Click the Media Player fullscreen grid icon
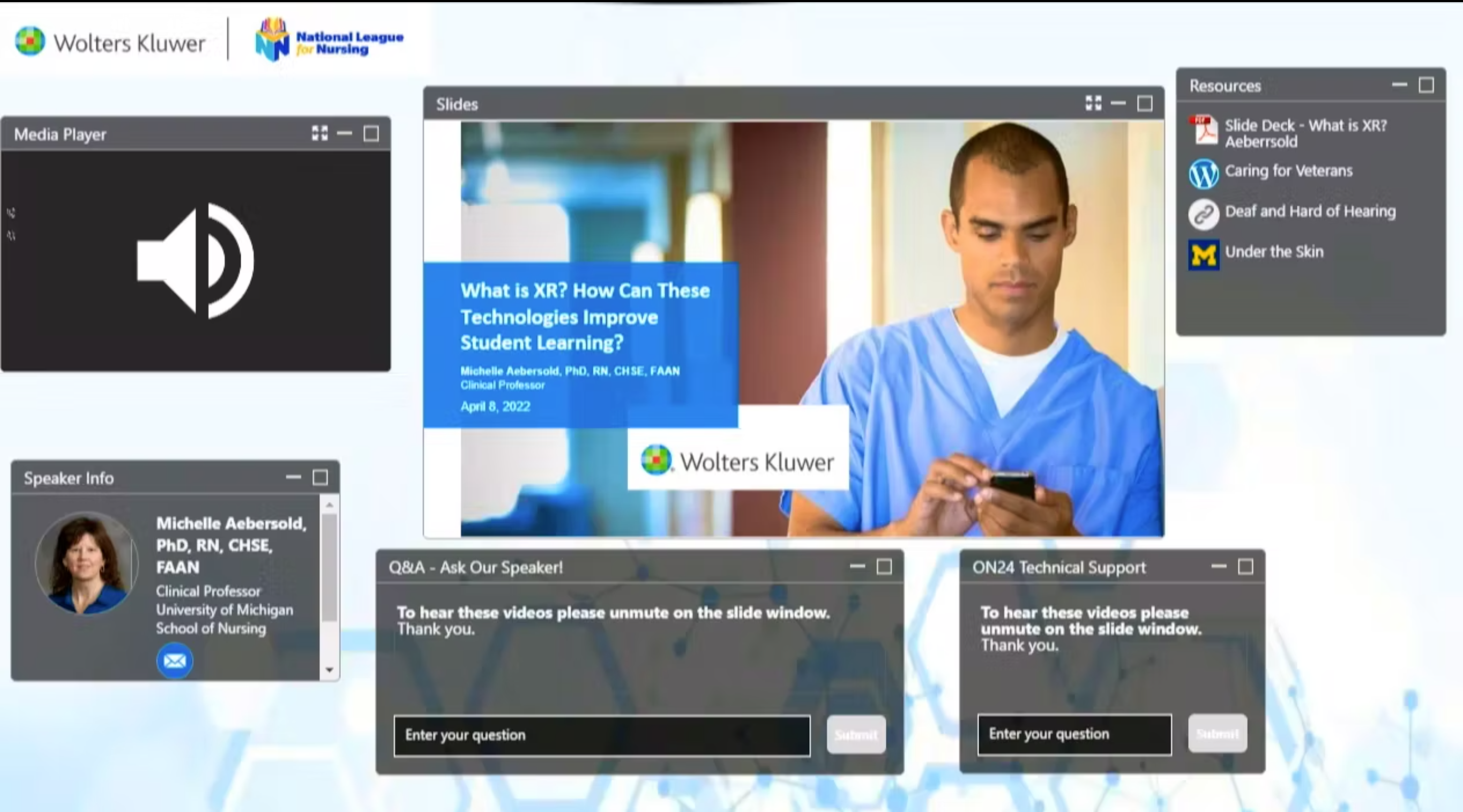This screenshot has height=812, width=1463. (x=320, y=133)
